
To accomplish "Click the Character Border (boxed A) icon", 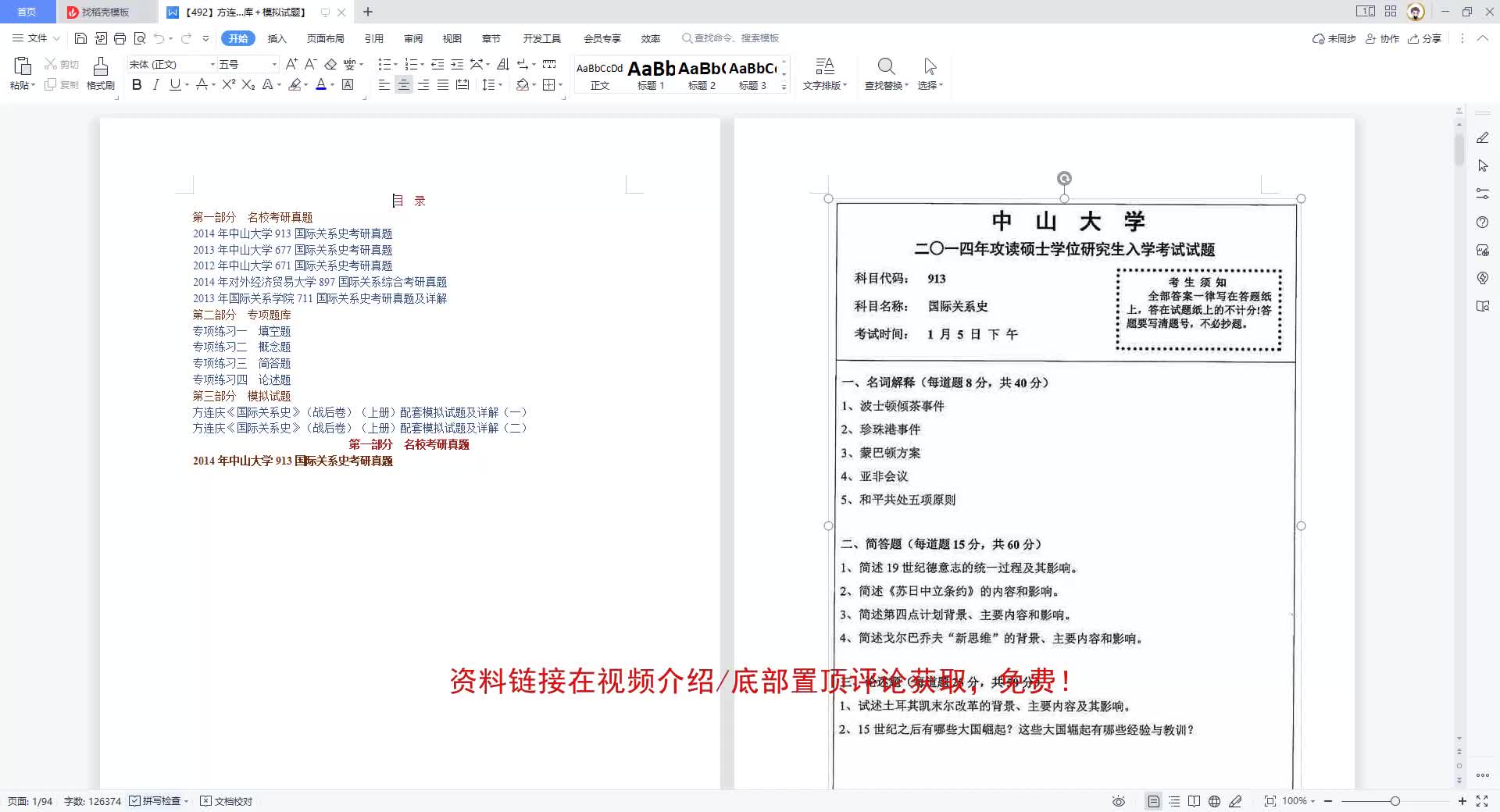I will [x=348, y=84].
